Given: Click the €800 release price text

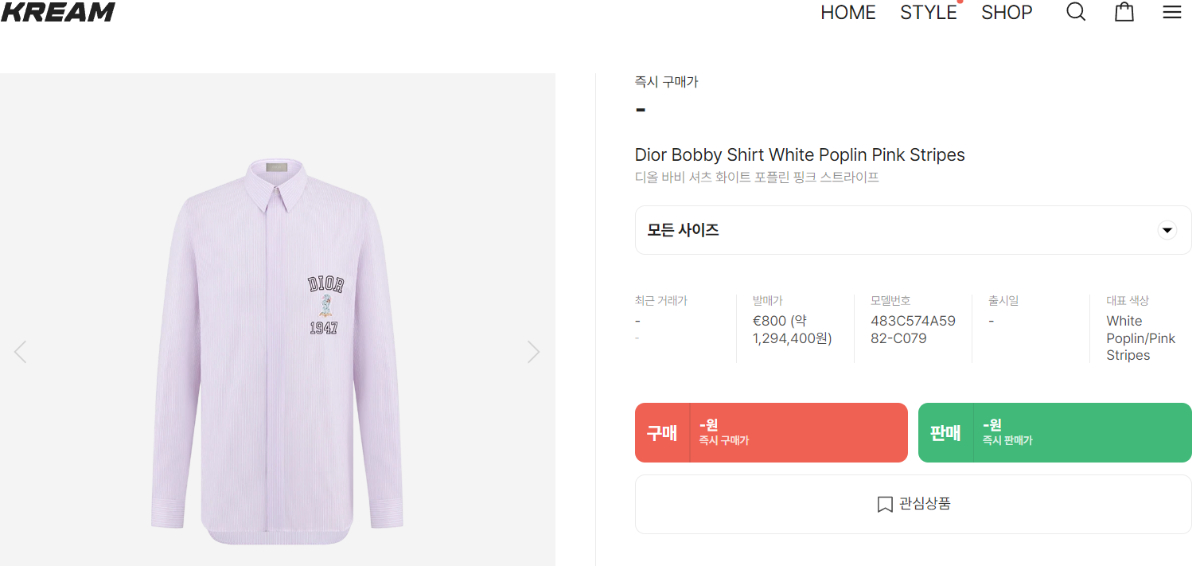Looking at the screenshot, I should 792,329.
